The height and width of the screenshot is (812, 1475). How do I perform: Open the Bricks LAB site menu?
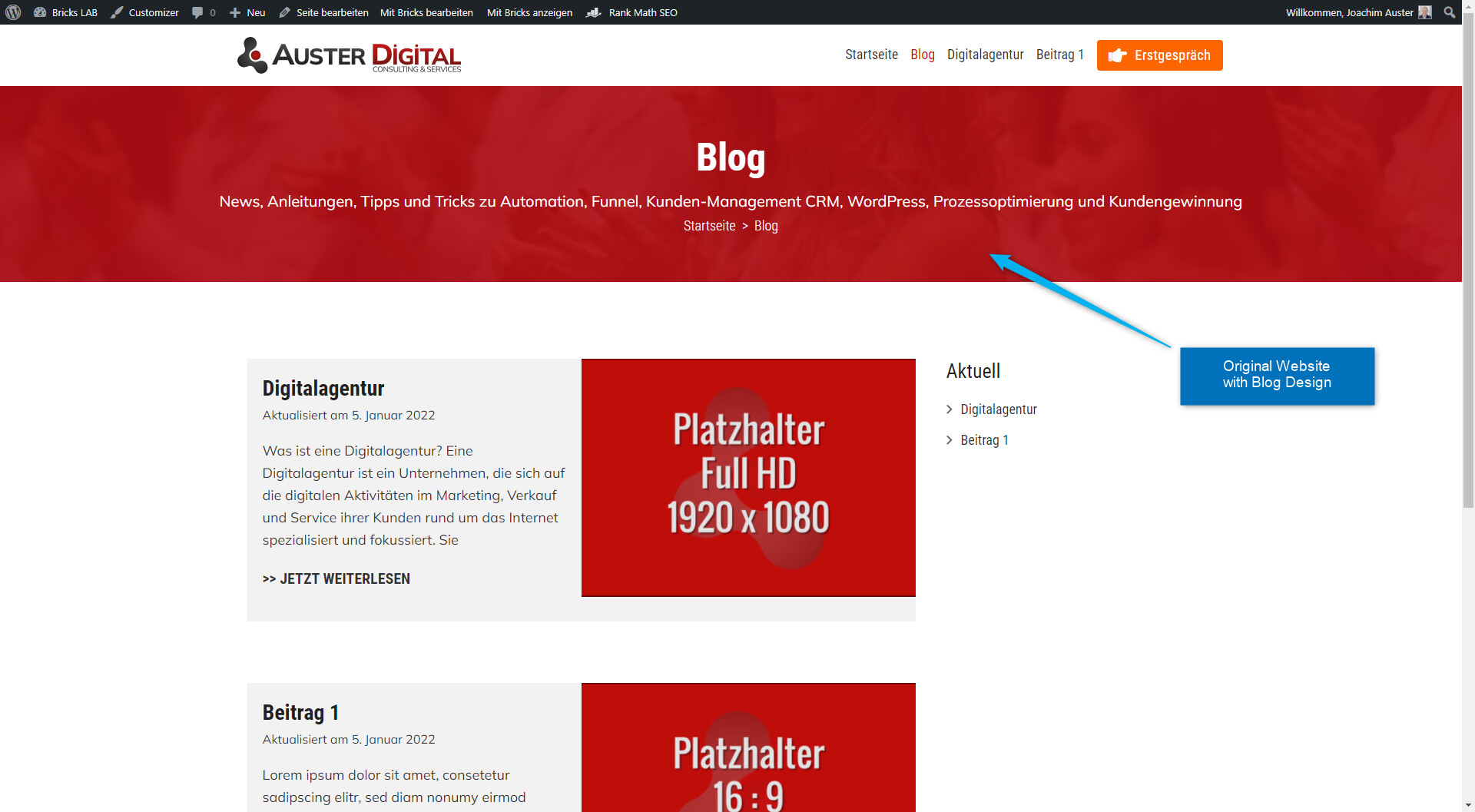(x=66, y=12)
